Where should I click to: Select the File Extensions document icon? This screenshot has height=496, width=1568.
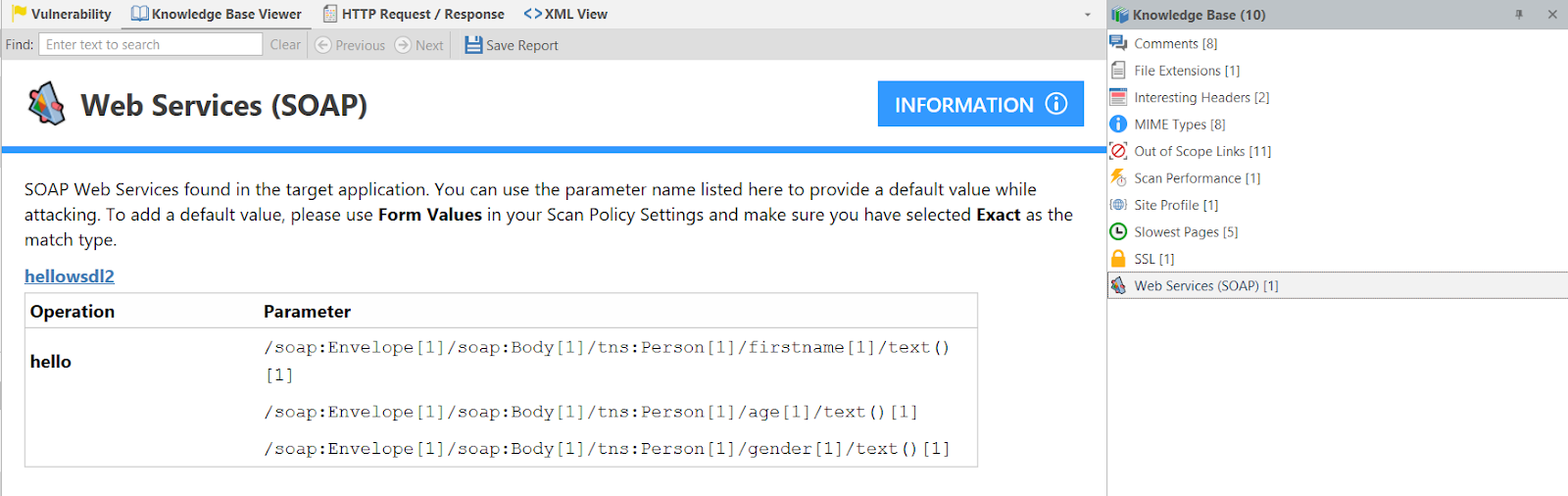click(x=1118, y=71)
